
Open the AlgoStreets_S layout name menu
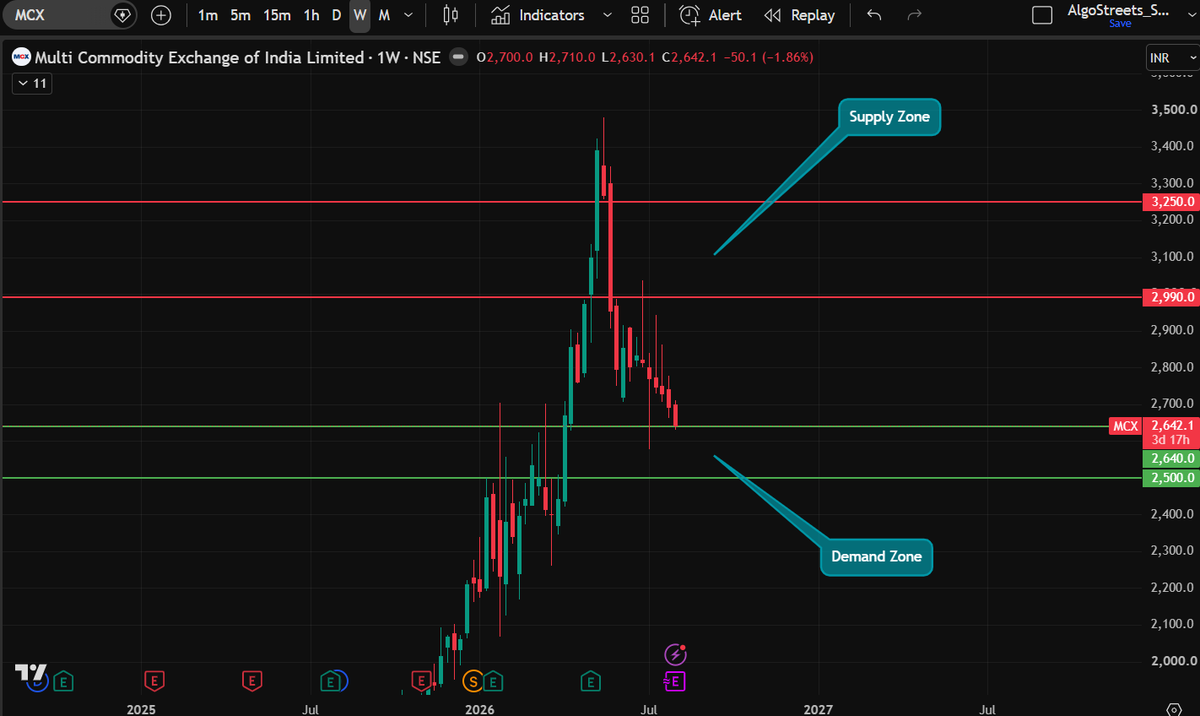pos(1117,9)
